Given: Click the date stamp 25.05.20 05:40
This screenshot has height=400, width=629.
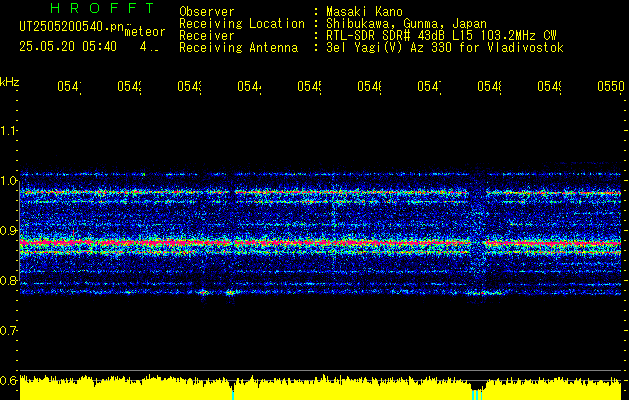Looking at the screenshot, I should 68,47.
